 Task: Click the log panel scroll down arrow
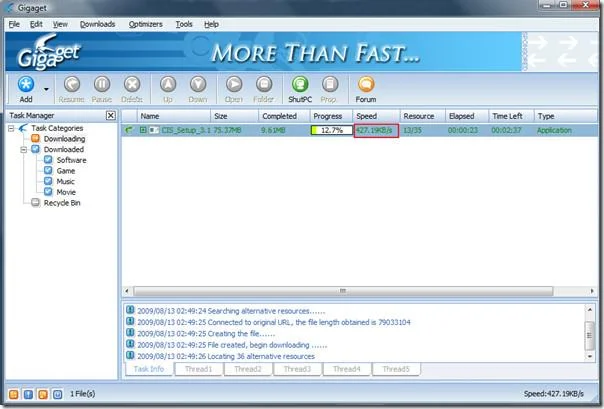(x=590, y=357)
